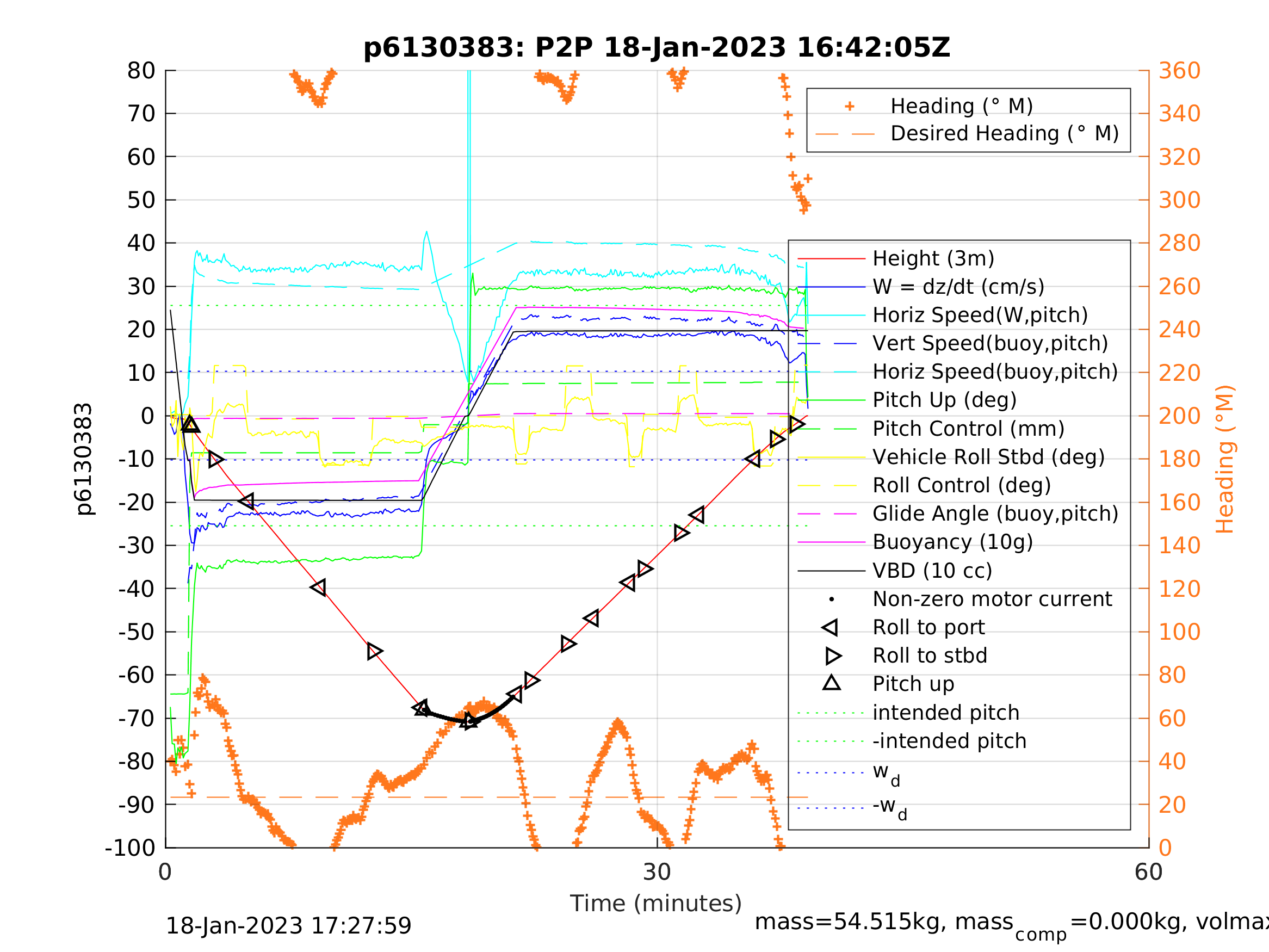Screen dimensions: 1269x952
Task: Click the 'Roll to stbd' legend label
Action: [930, 656]
